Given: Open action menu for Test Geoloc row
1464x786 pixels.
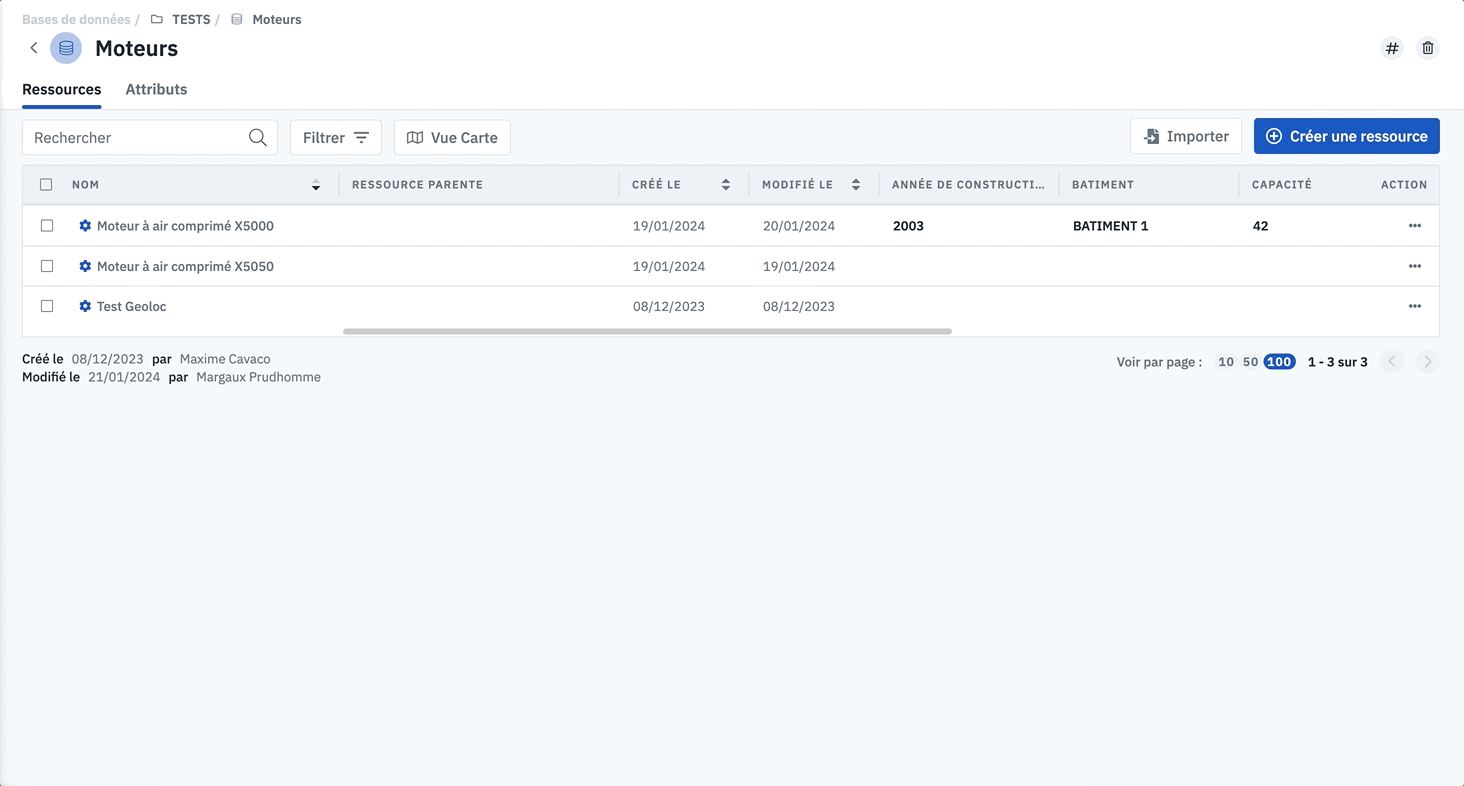Looking at the screenshot, I should (x=1415, y=306).
